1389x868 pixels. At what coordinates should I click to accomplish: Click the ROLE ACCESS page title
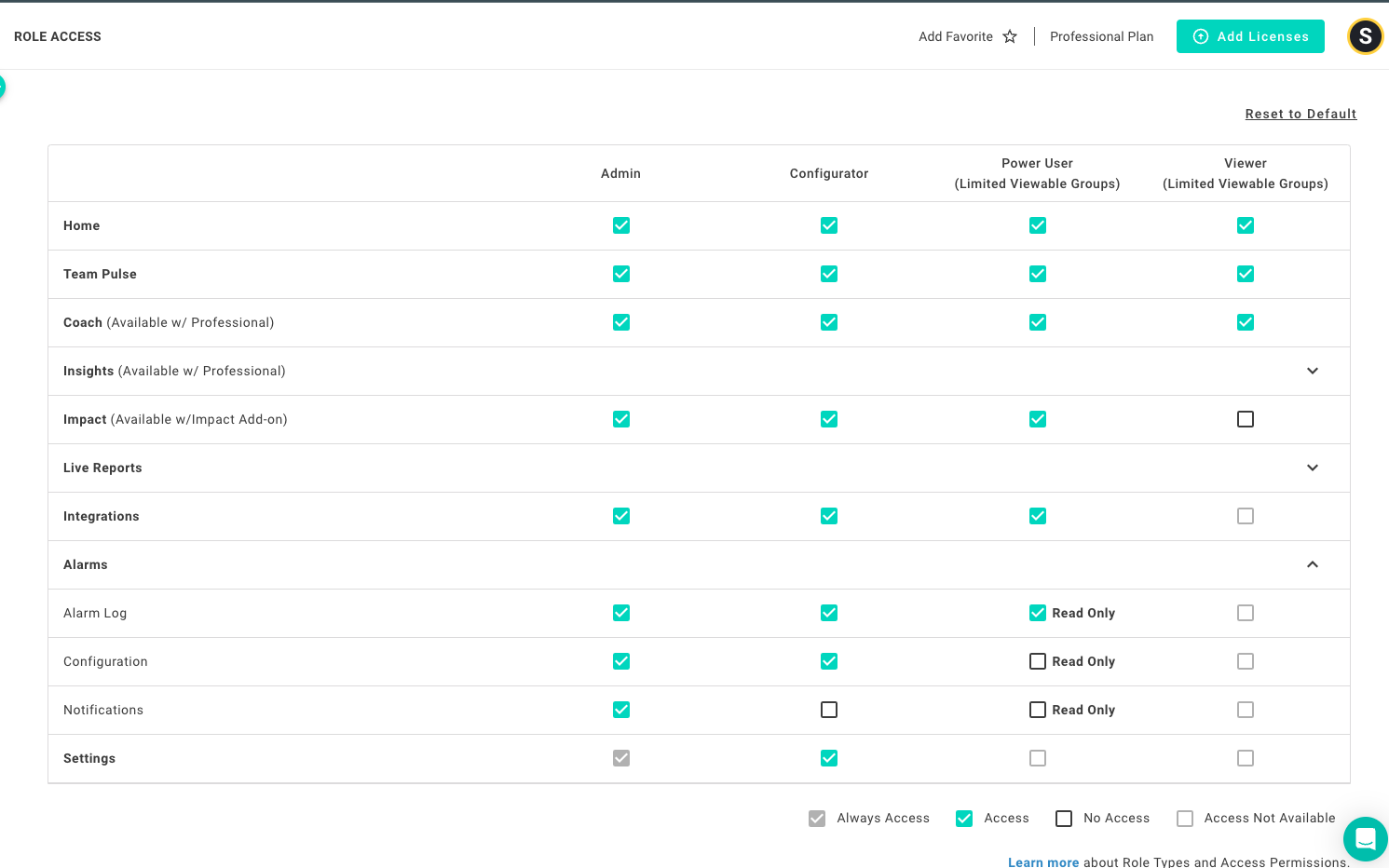(58, 36)
